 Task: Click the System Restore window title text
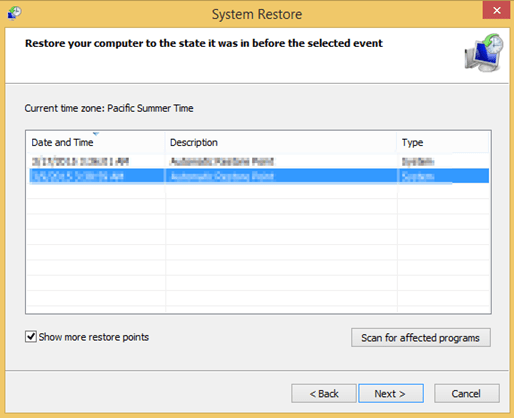tap(257, 14)
